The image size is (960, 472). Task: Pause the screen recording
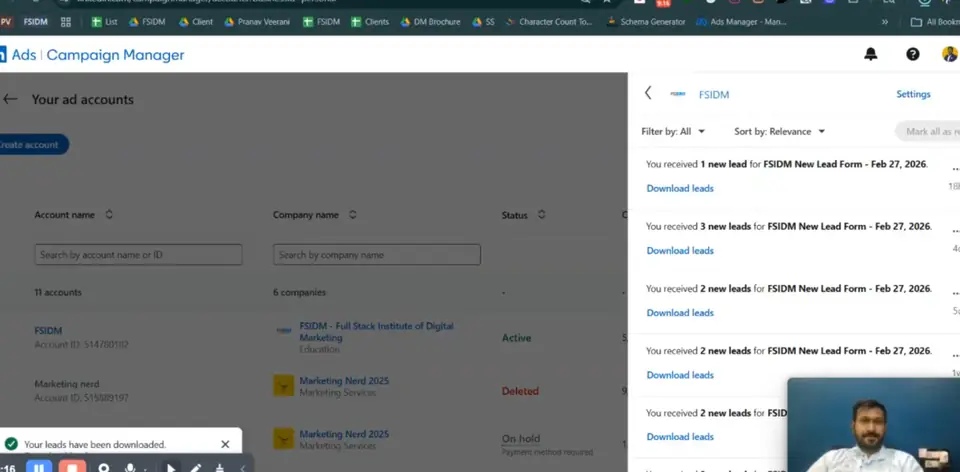pos(39,467)
